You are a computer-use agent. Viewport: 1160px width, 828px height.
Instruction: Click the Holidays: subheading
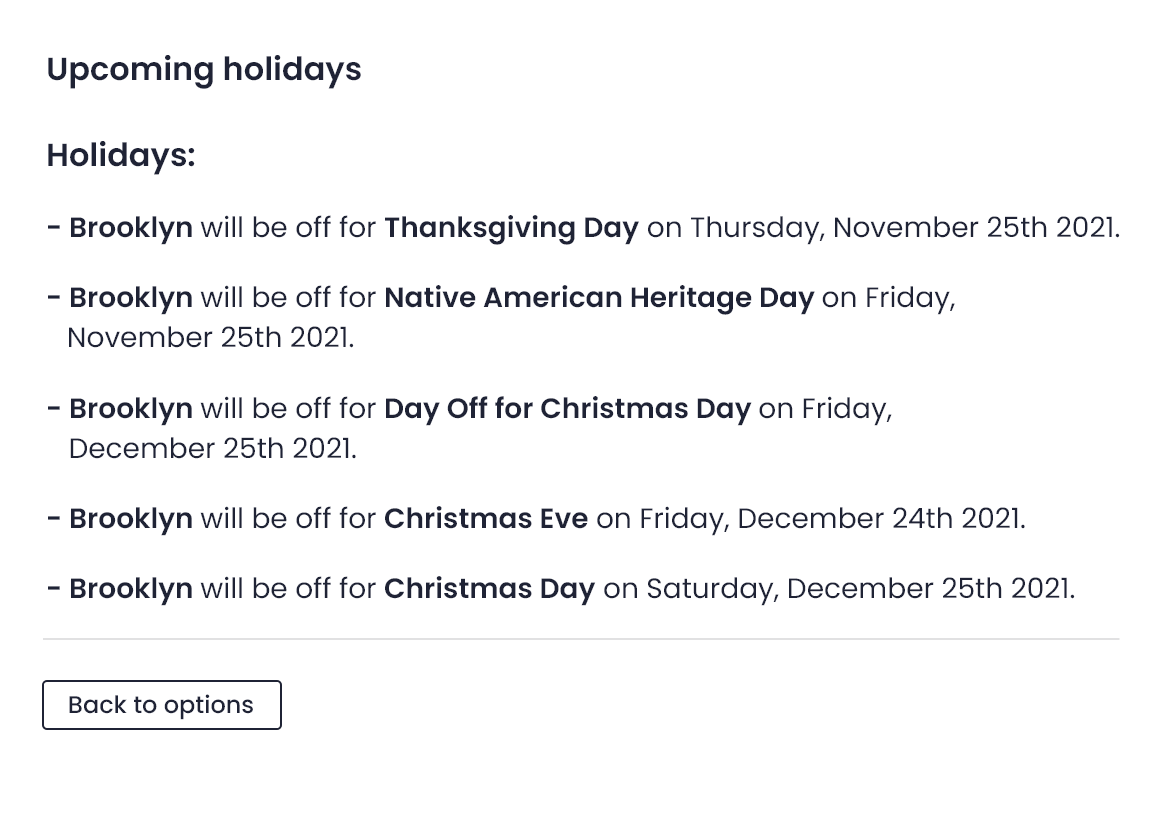tap(121, 156)
